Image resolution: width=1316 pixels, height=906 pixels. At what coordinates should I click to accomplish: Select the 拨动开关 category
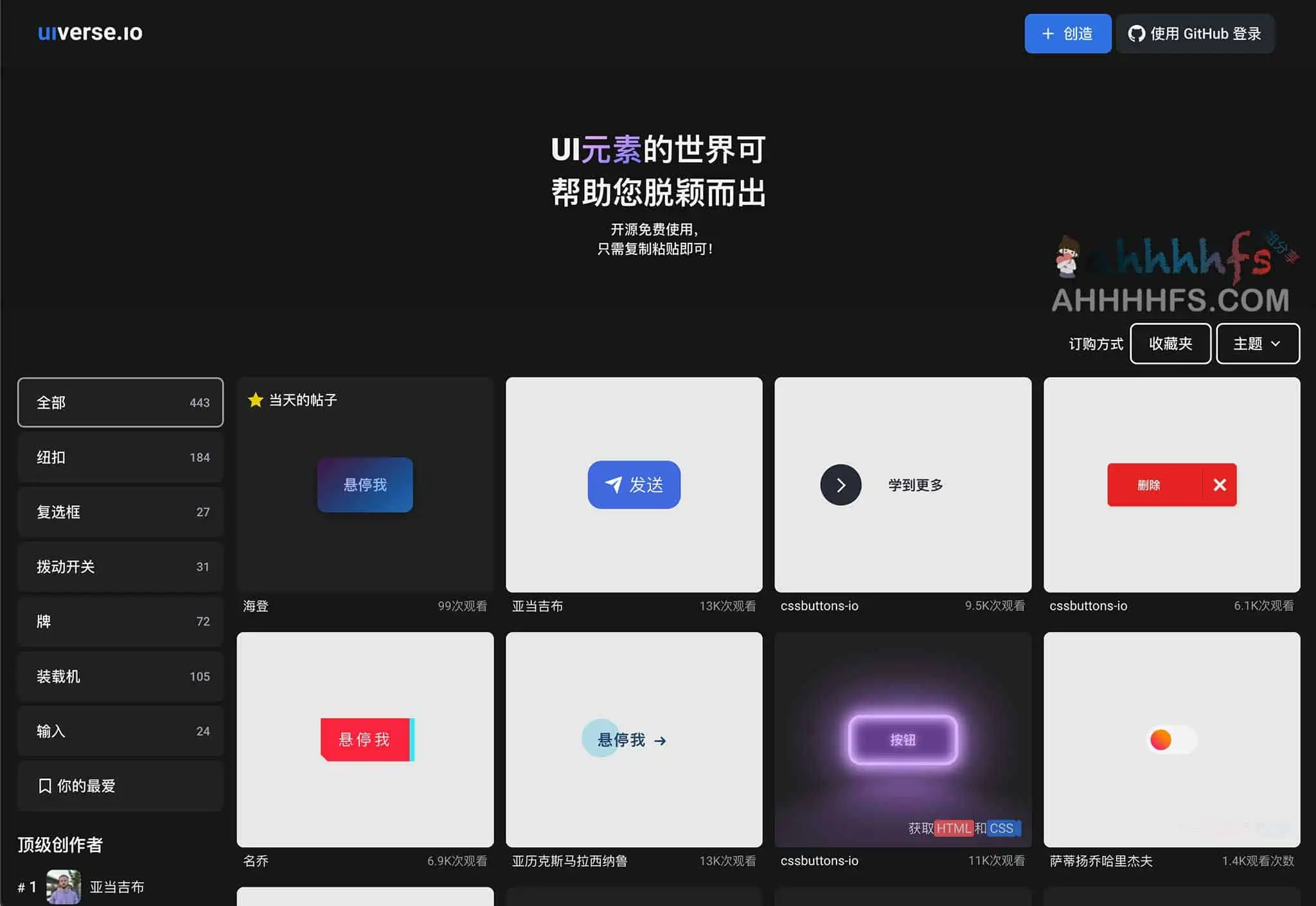[x=120, y=567]
